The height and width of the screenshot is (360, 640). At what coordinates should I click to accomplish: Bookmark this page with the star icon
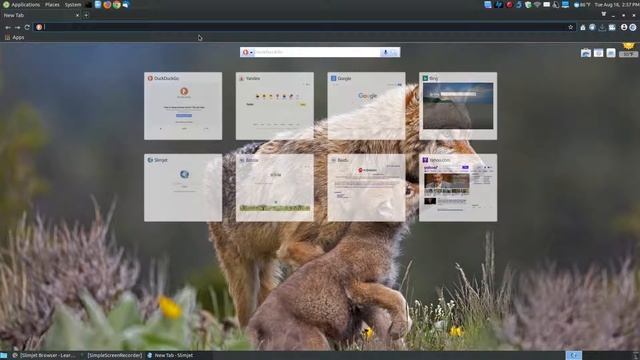(x=571, y=27)
